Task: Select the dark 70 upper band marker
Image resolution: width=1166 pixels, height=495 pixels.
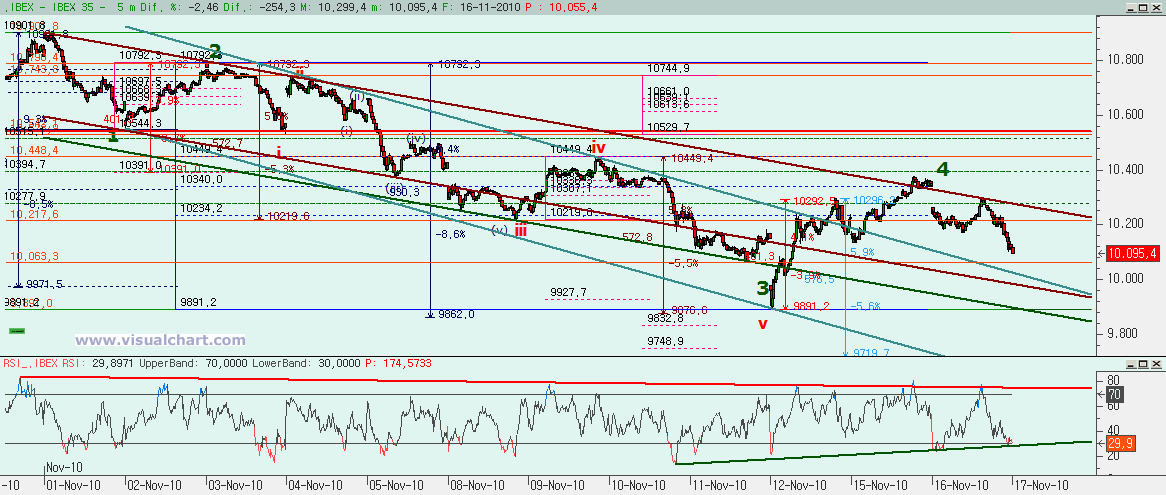Action: (x=1115, y=395)
